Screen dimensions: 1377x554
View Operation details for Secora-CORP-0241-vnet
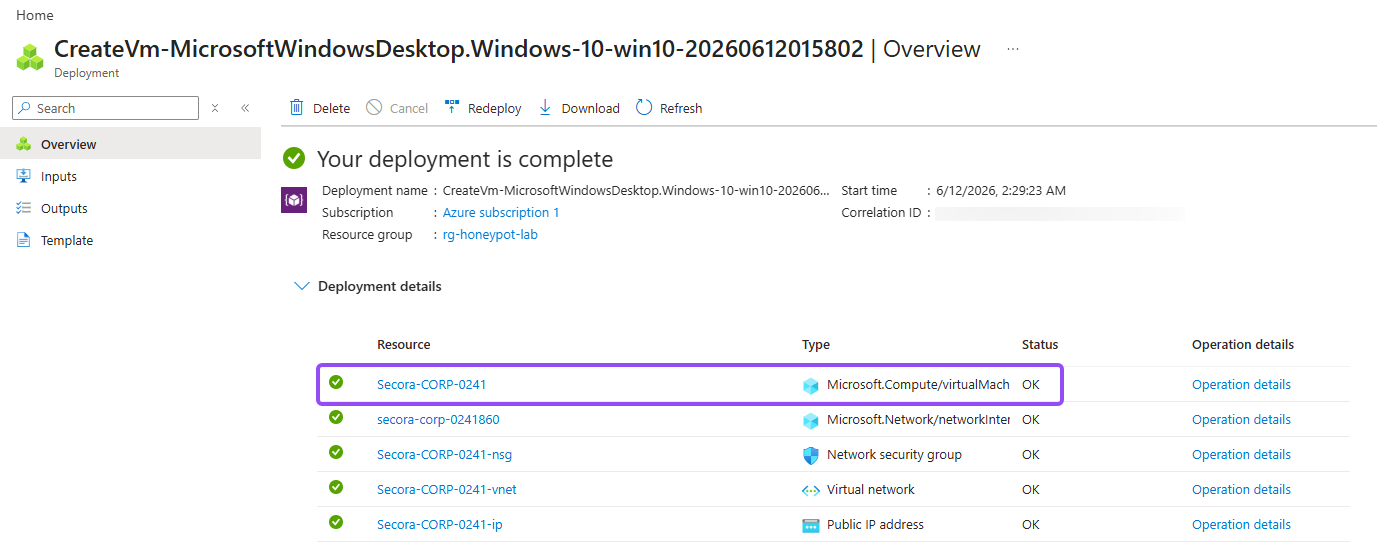tap(1241, 489)
